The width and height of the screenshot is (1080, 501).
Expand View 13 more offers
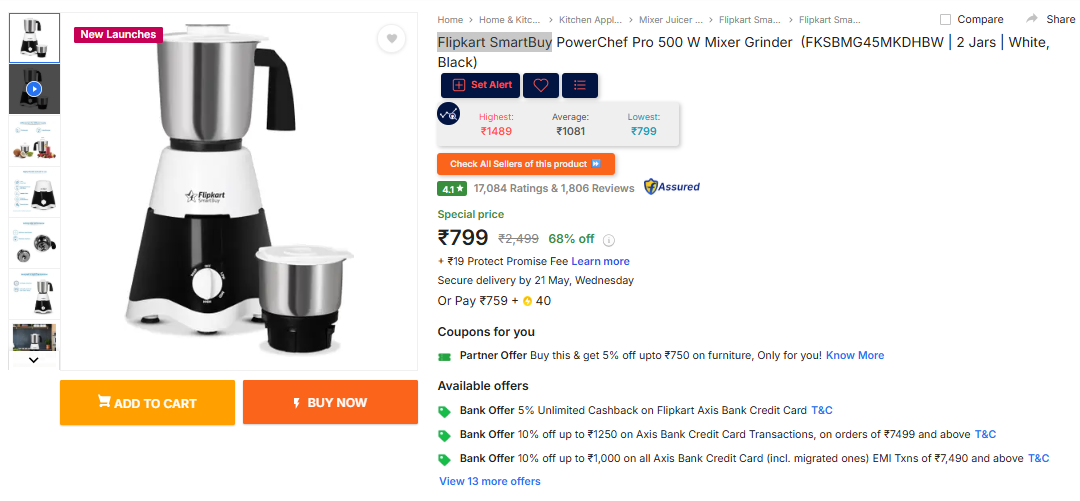click(x=490, y=481)
